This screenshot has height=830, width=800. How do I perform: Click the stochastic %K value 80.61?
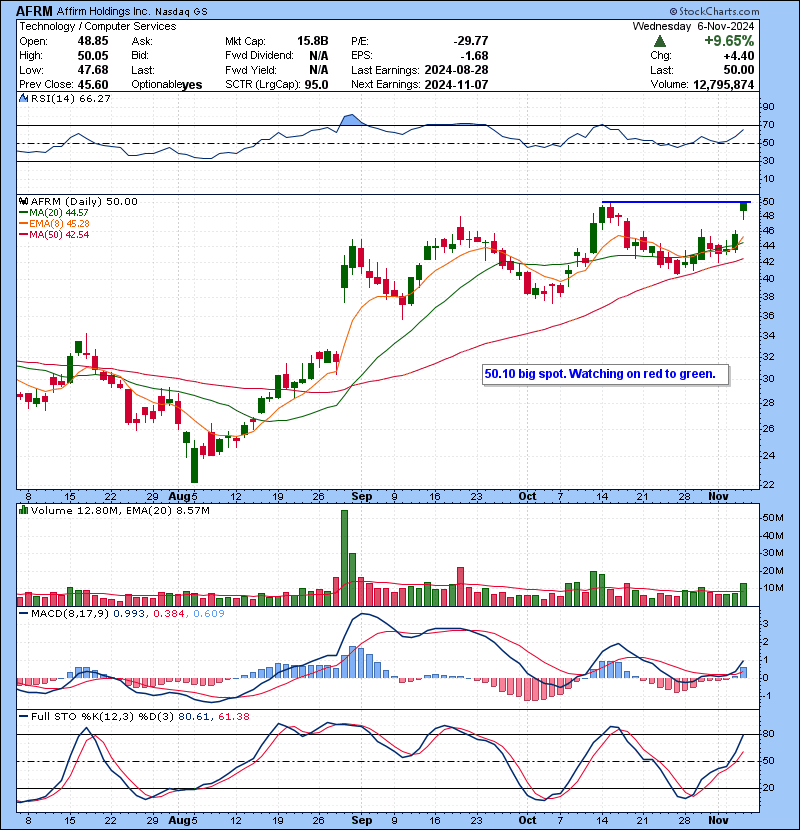pyautogui.click(x=194, y=717)
